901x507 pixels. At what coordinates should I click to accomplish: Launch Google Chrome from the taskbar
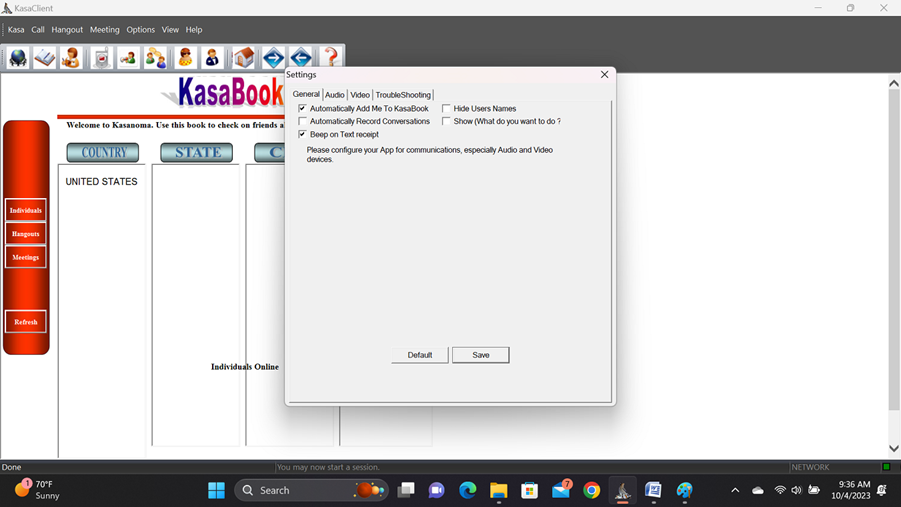[x=591, y=490]
